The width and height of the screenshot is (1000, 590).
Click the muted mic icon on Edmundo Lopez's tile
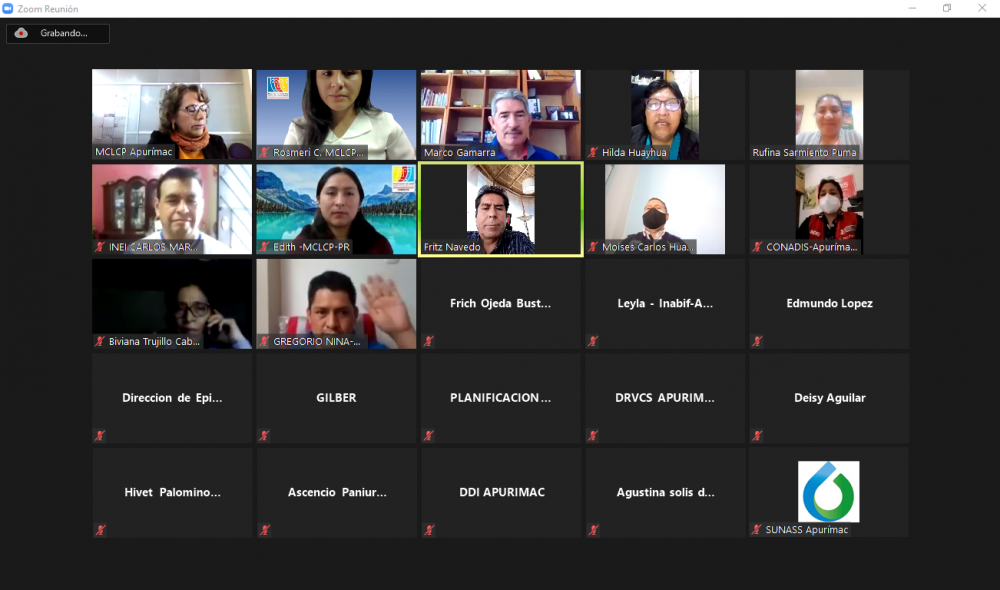coord(757,341)
